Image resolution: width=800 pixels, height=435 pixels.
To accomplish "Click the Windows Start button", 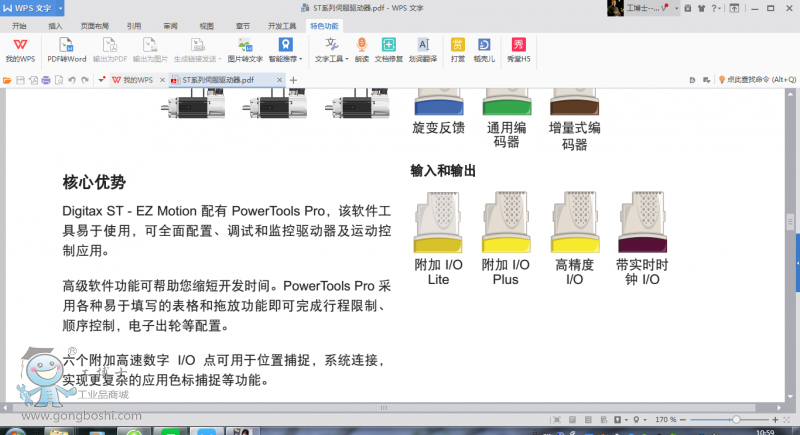I will (x=12, y=428).
